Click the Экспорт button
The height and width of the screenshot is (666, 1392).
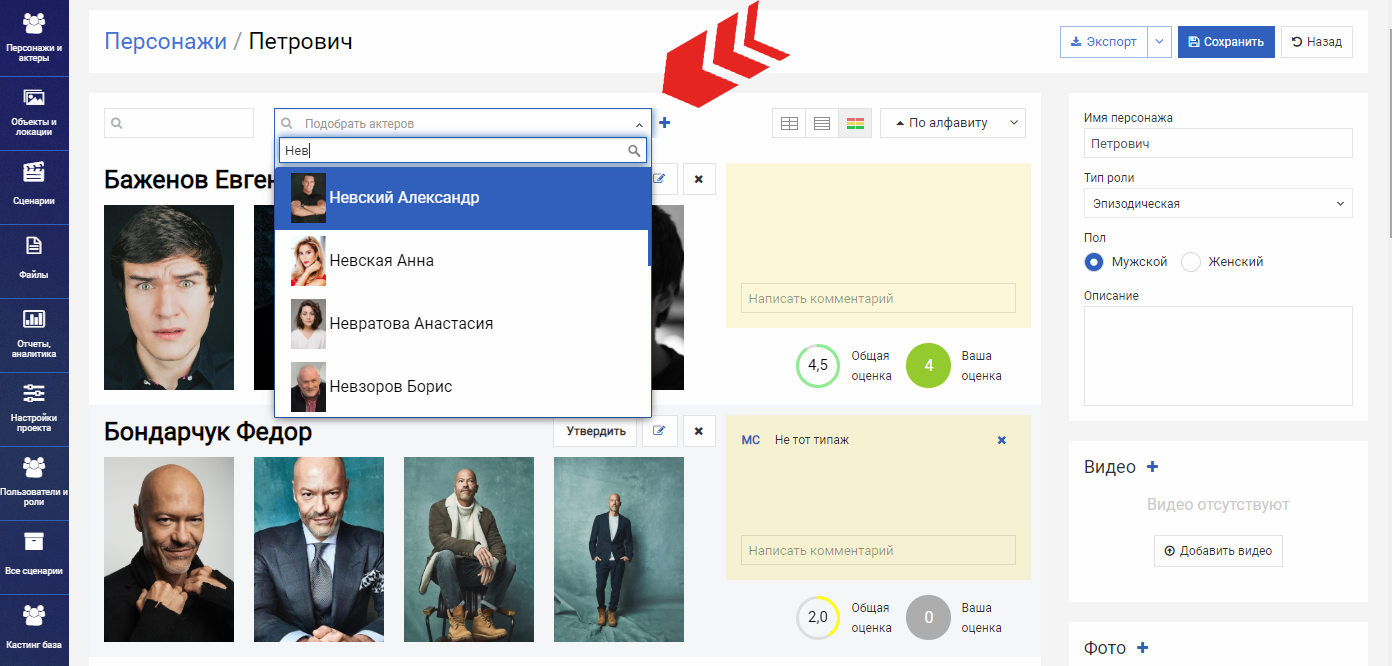pyautogui.click(x=1104, y=42)
